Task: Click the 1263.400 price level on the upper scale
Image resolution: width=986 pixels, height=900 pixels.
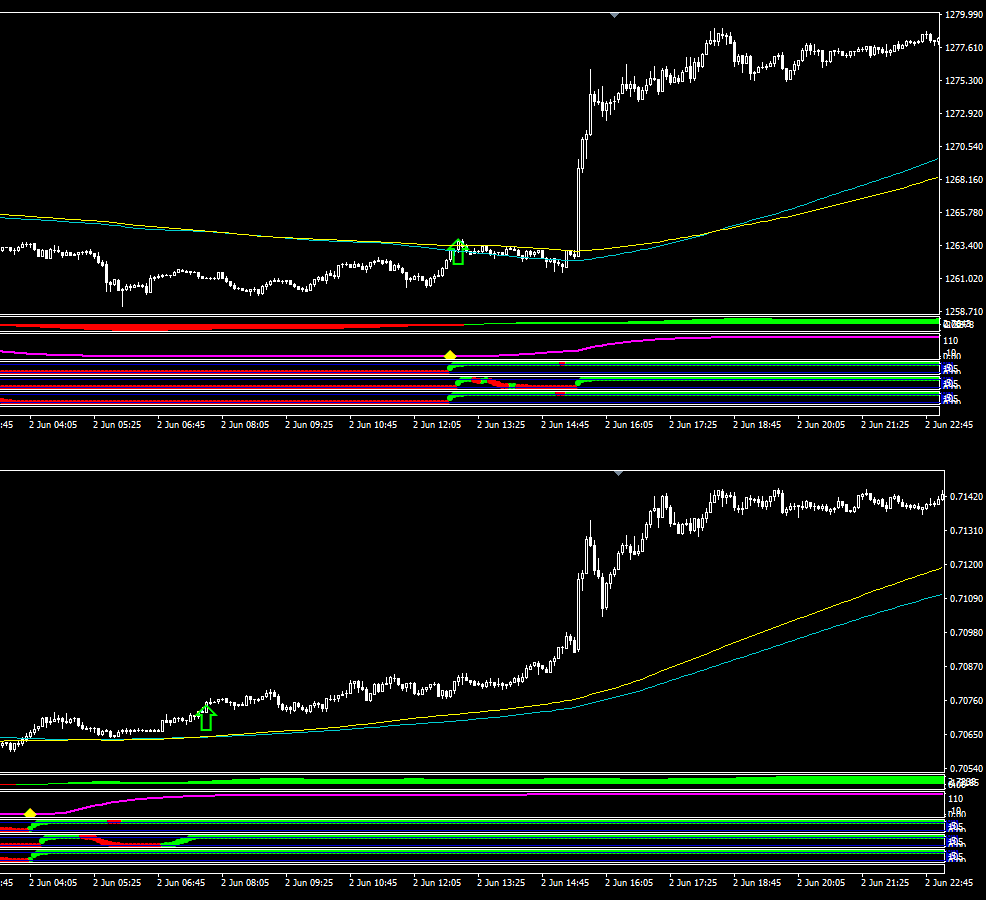Action: coord(962,246)
